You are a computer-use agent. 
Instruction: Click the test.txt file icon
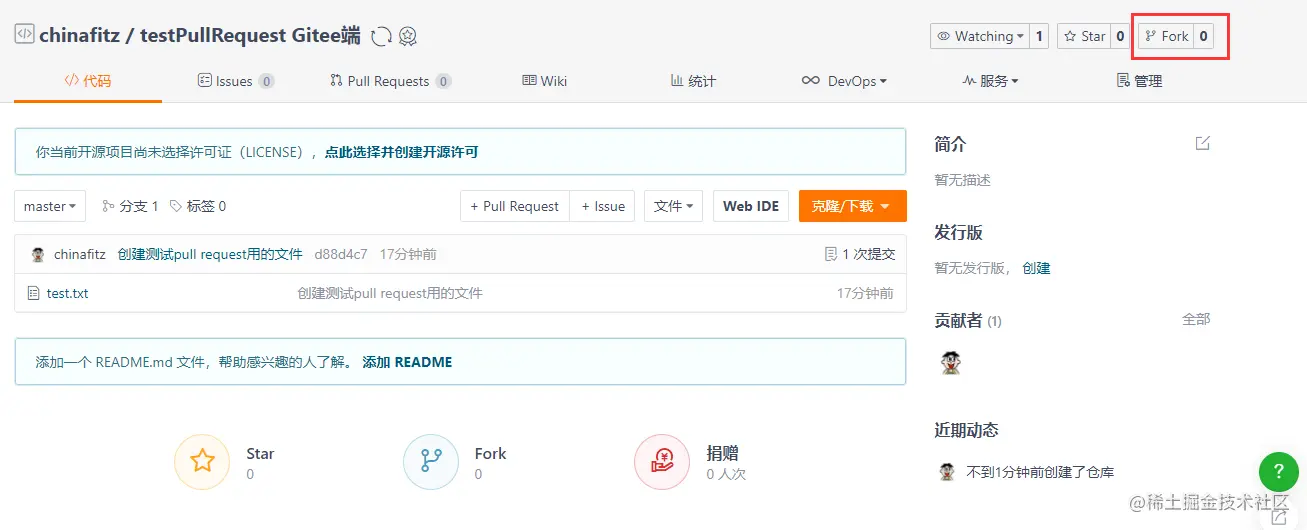point(35,293)
